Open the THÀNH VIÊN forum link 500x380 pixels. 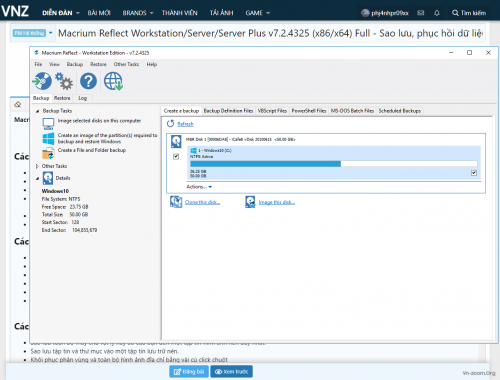pyautogui.click(x=180, y=13)
